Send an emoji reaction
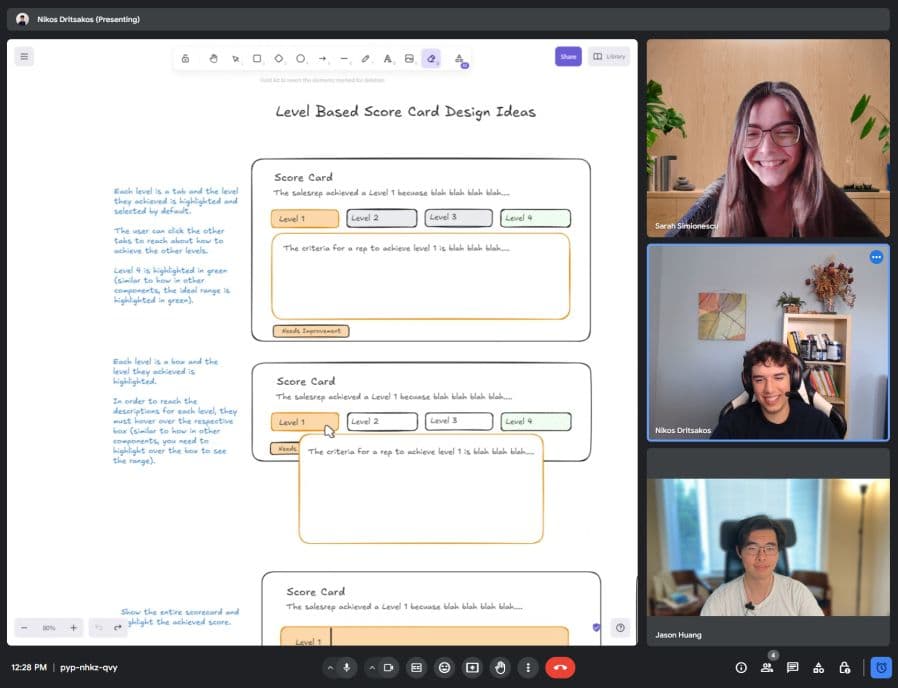The height and width of the screenshot is (688, 898). pos(444,667)
